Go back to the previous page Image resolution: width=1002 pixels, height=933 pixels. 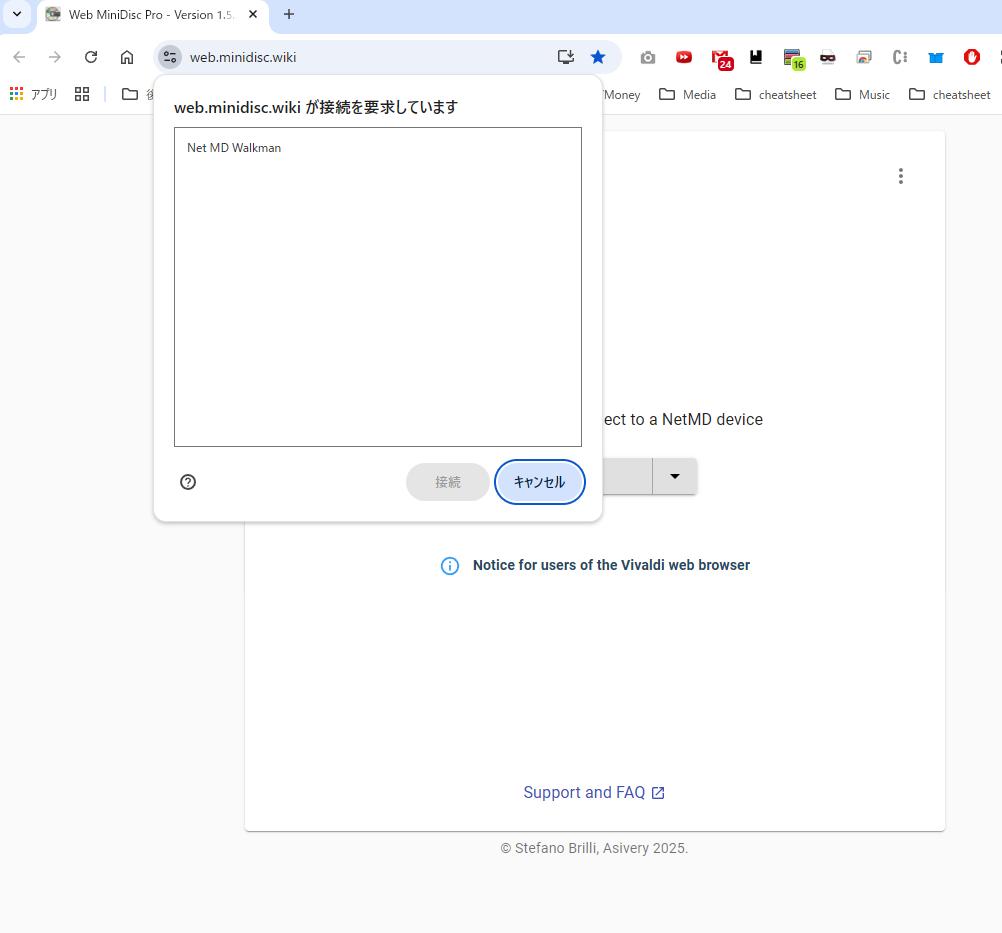(x=19, y=58)
